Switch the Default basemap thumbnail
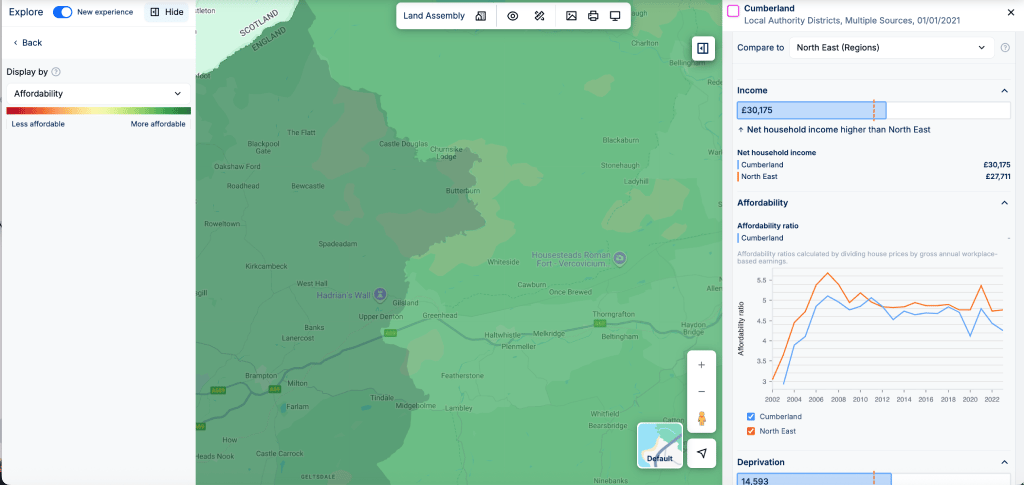 pyautogui.click(x=660, y=445)
